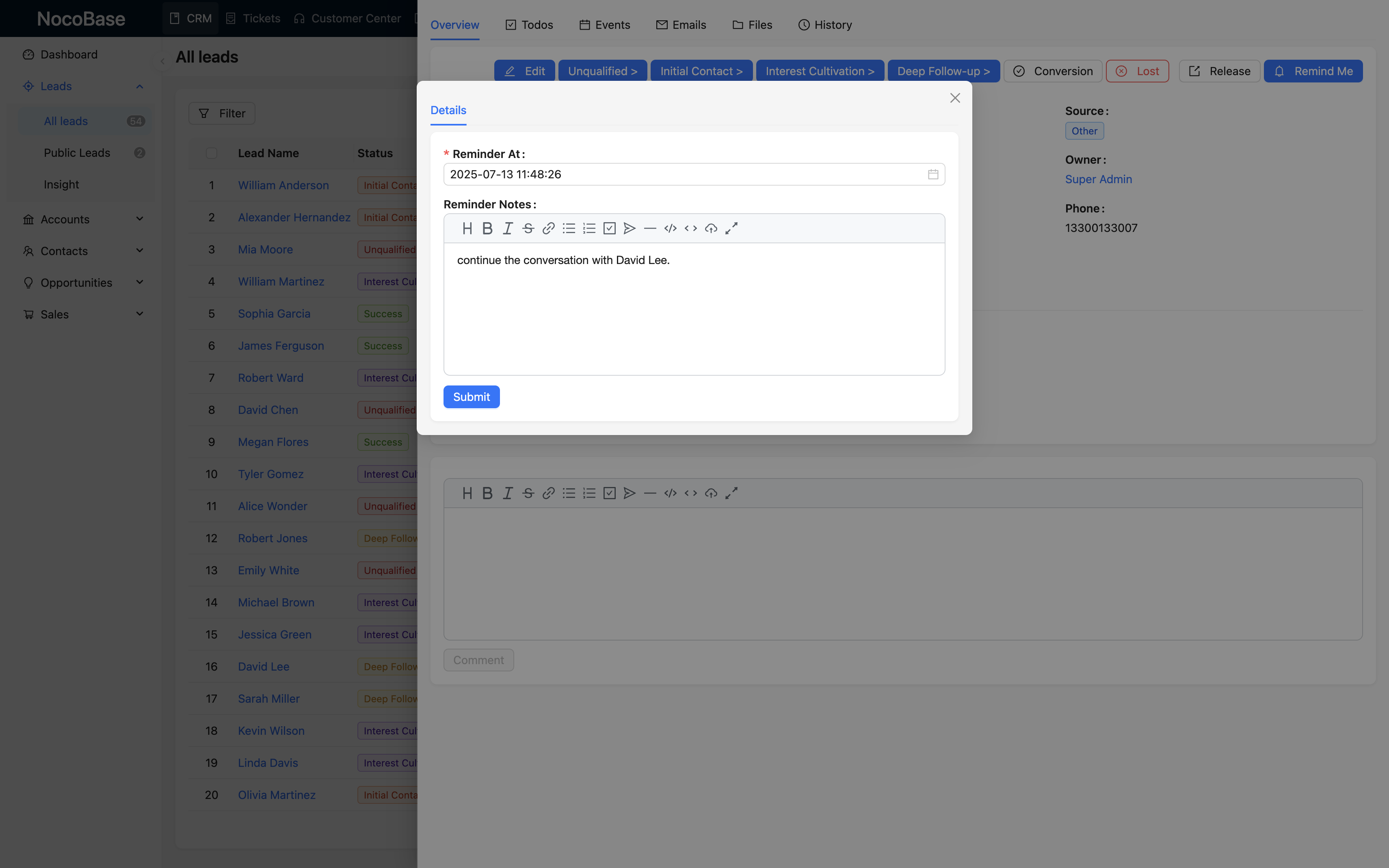Insert a task checklist in Reminder Notes

[x=609, y=228]
